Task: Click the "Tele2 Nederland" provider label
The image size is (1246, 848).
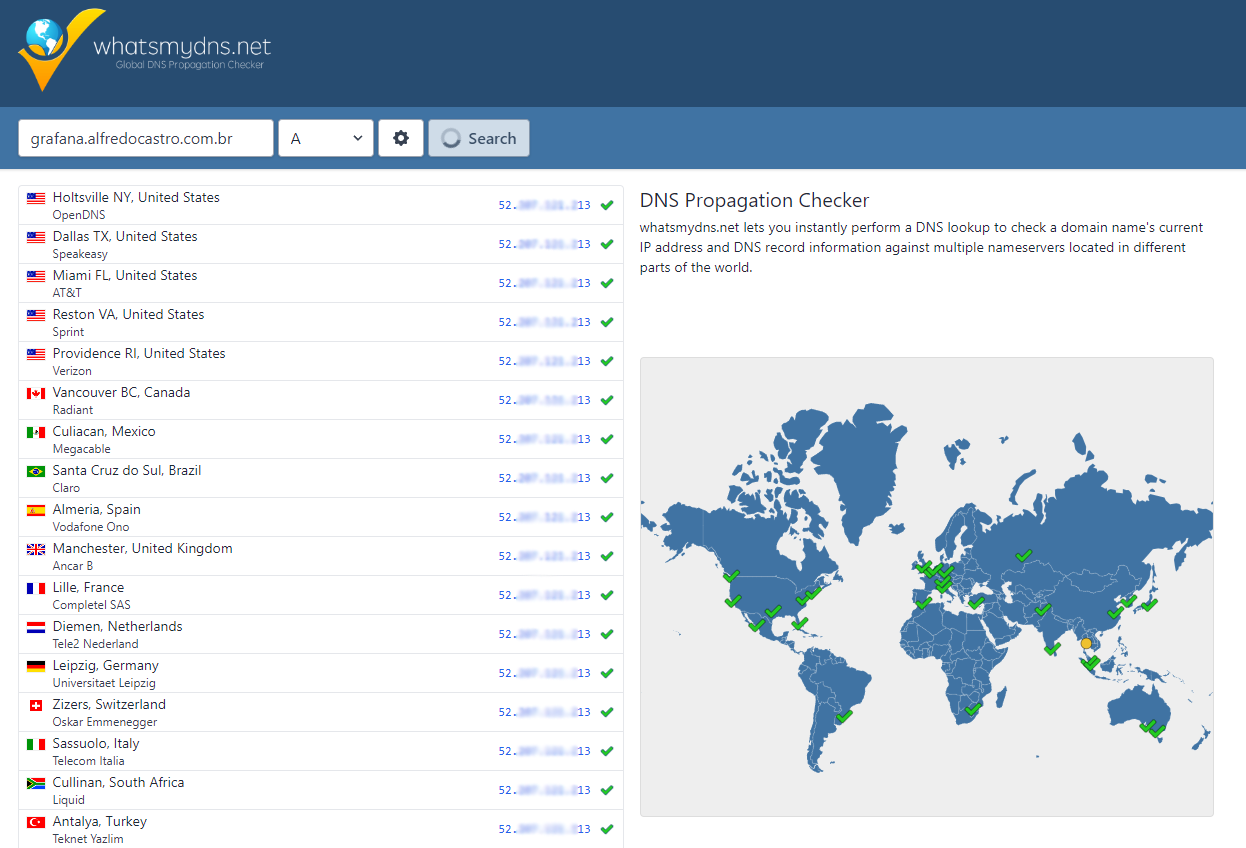Action: coord(96,644)
